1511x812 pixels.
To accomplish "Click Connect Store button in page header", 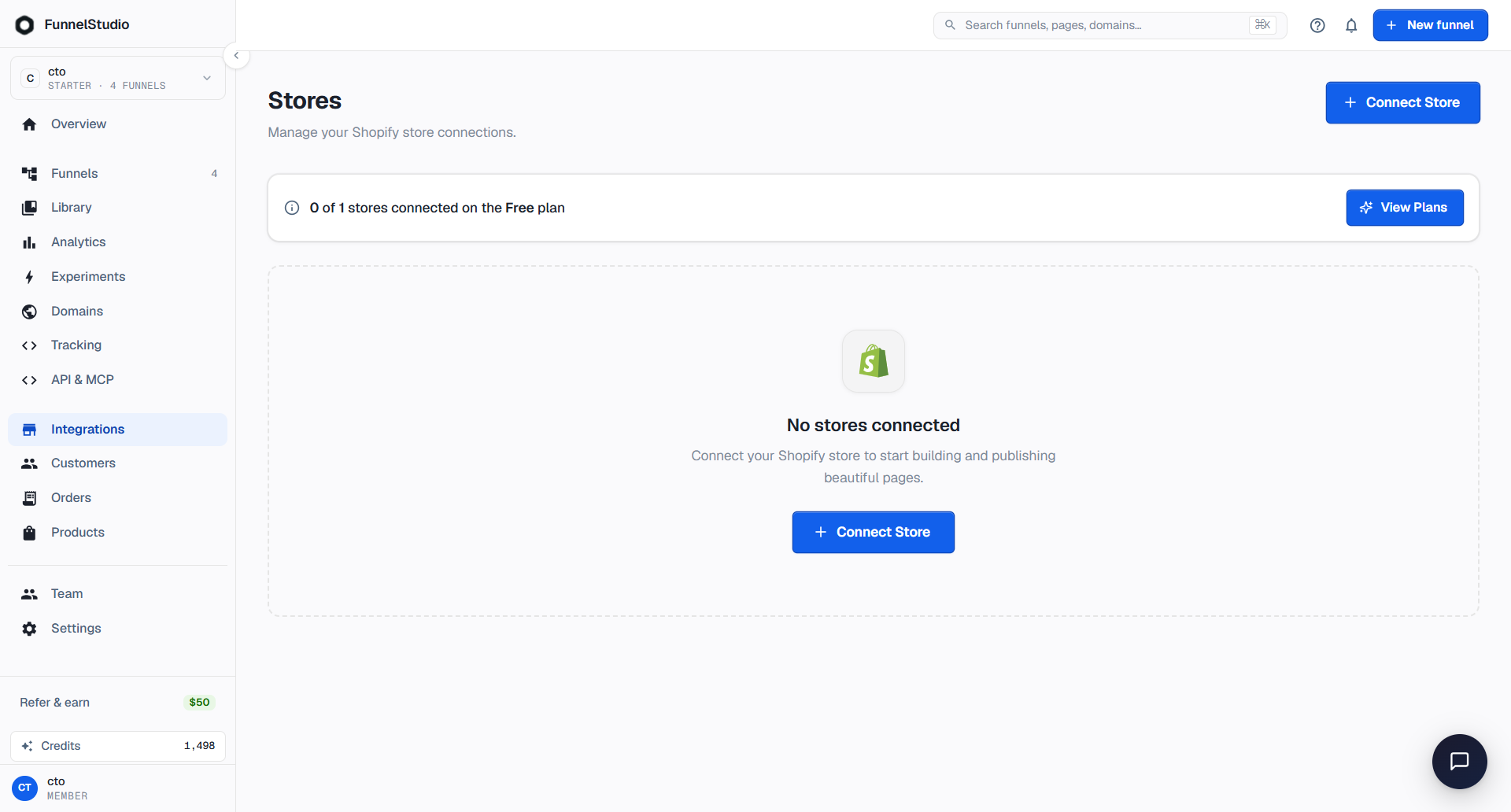I will (x=1402, y=102).
